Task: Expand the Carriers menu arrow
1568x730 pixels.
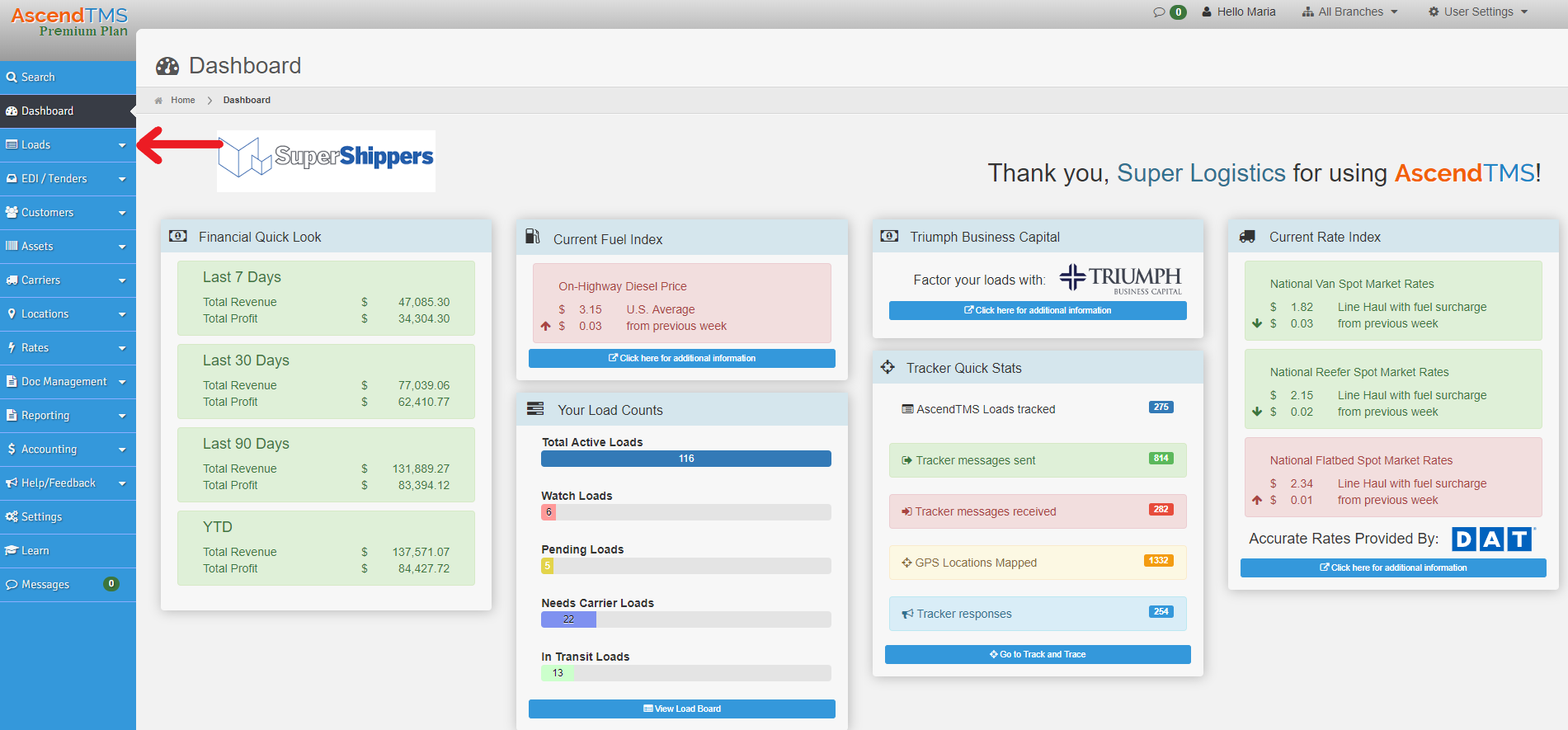Action: pos(122,280)
